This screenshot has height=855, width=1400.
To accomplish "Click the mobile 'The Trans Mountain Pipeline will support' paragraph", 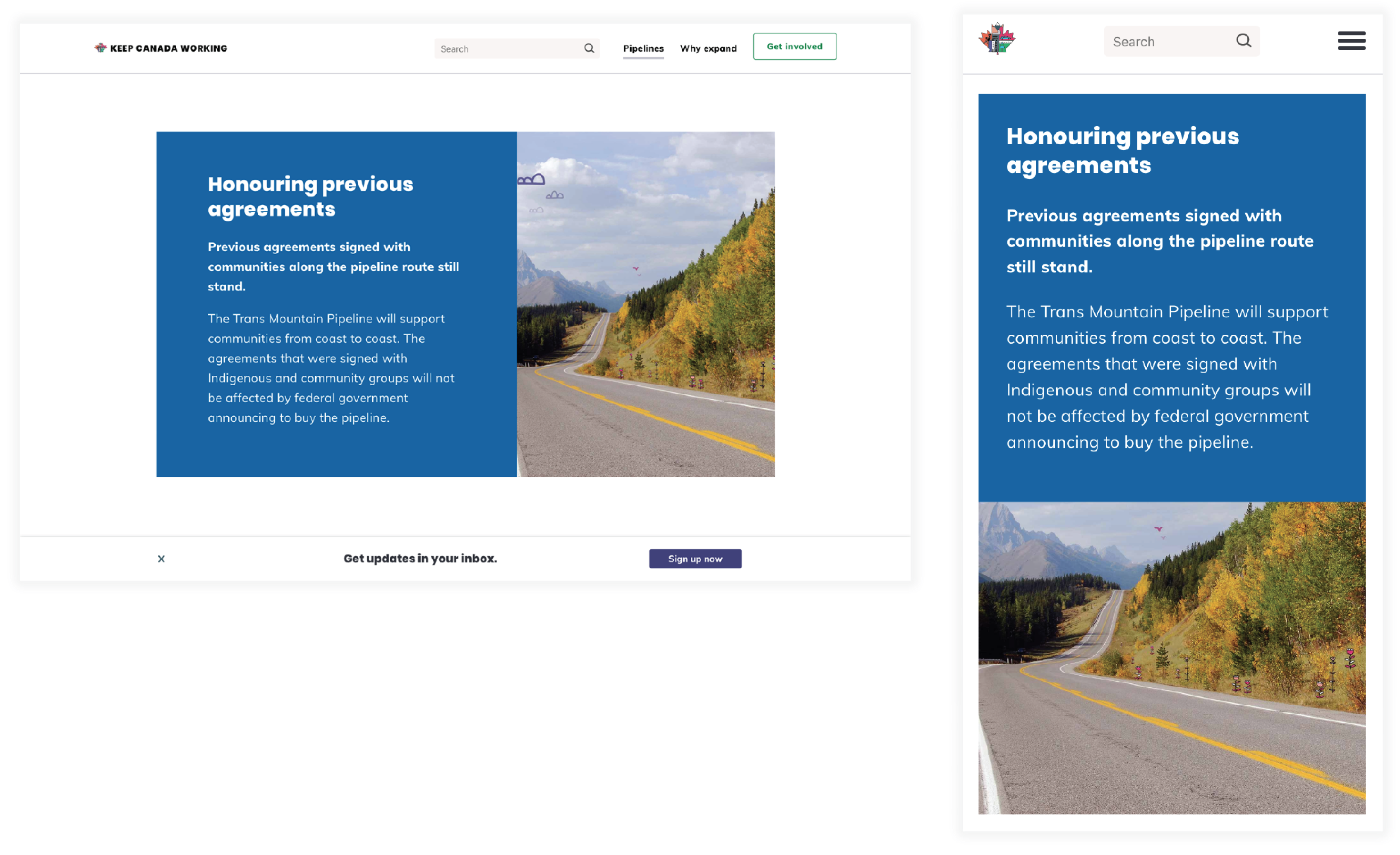I will (1167, 377).
